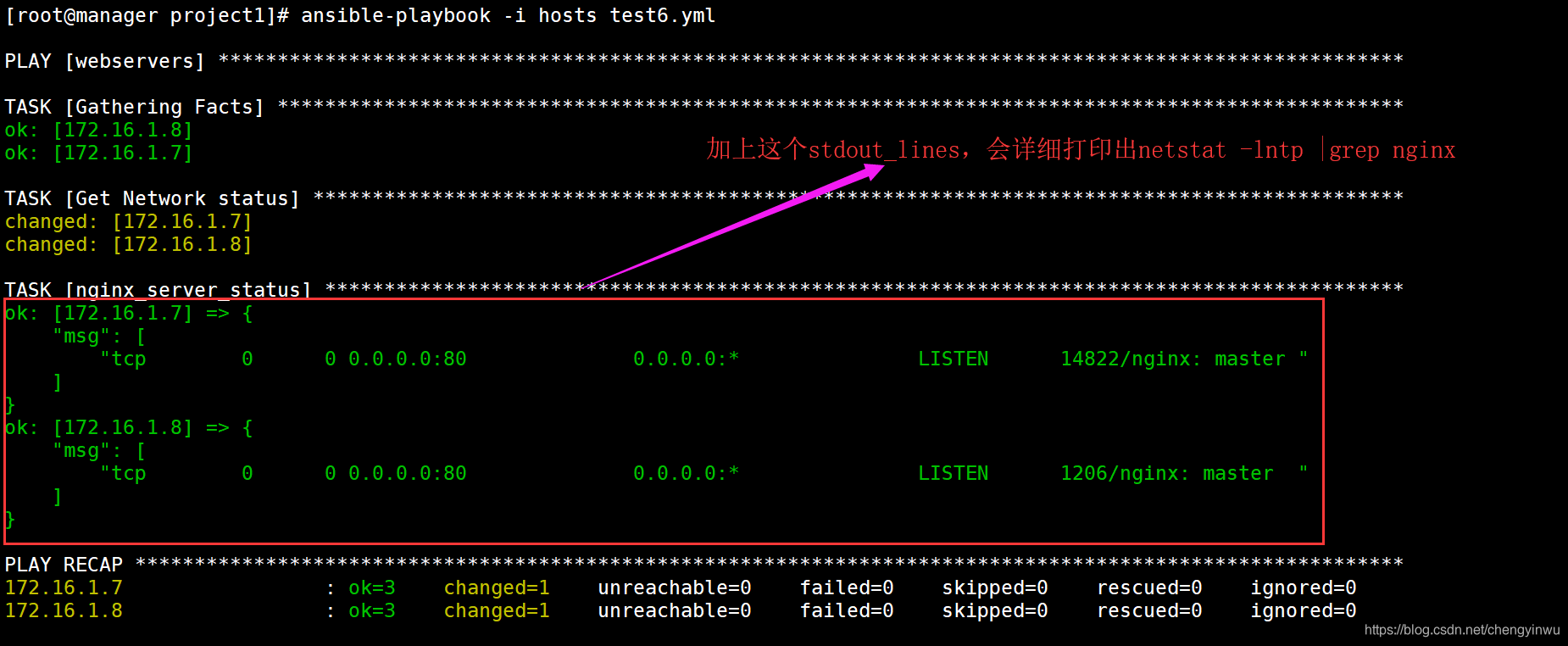1568x646 pixels.
Task: Click 'ok: [172.16.1.7] => {' output line
Action: click(128, 314)
